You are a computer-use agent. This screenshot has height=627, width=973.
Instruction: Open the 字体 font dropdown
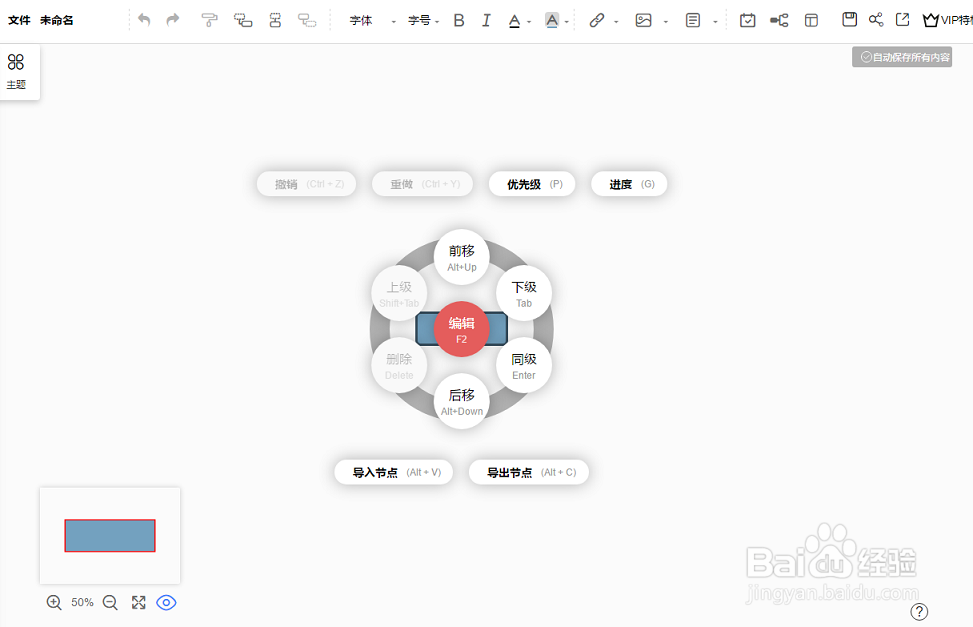[372, 20]
